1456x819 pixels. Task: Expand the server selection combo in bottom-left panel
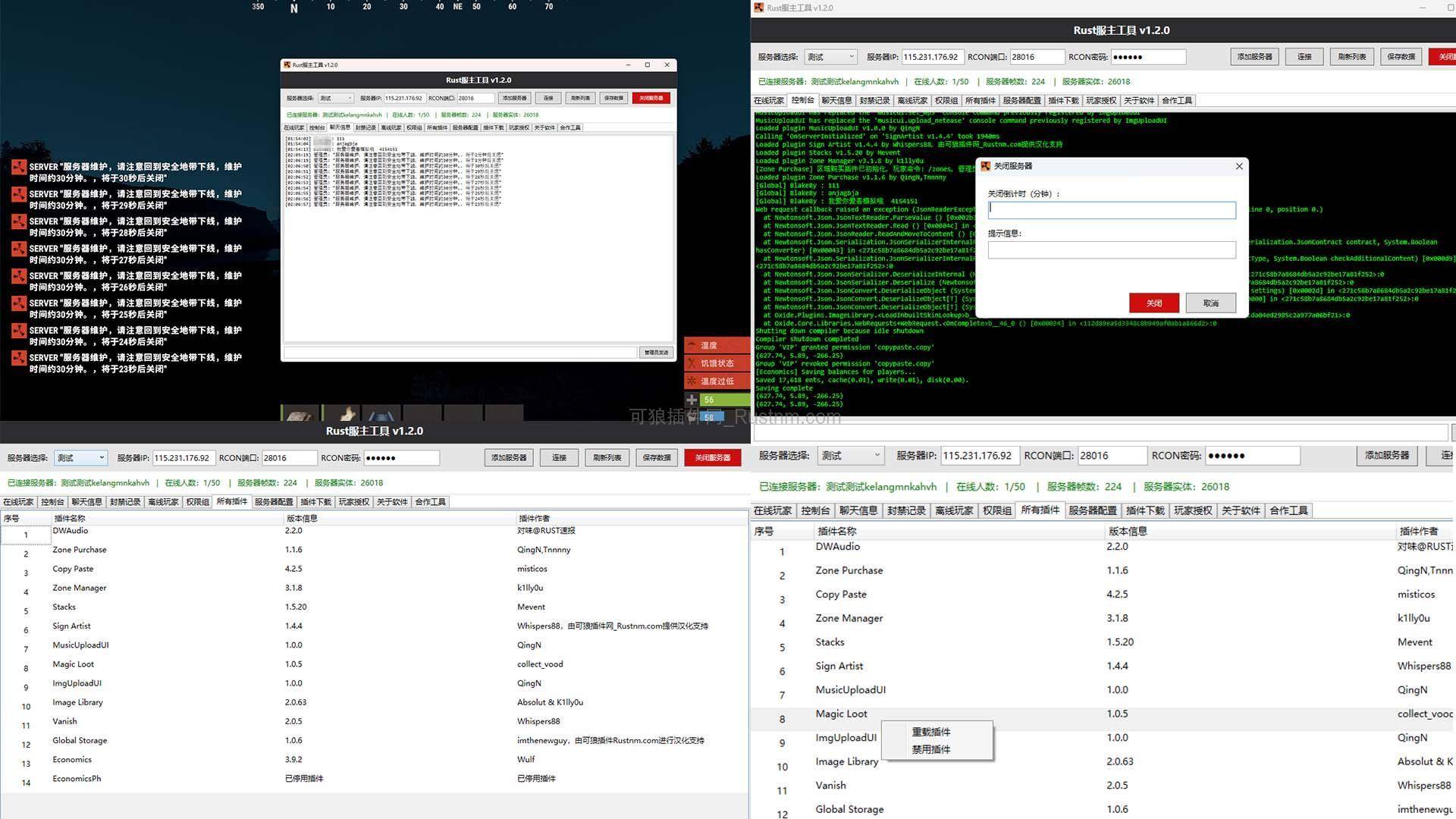[80, 457]
